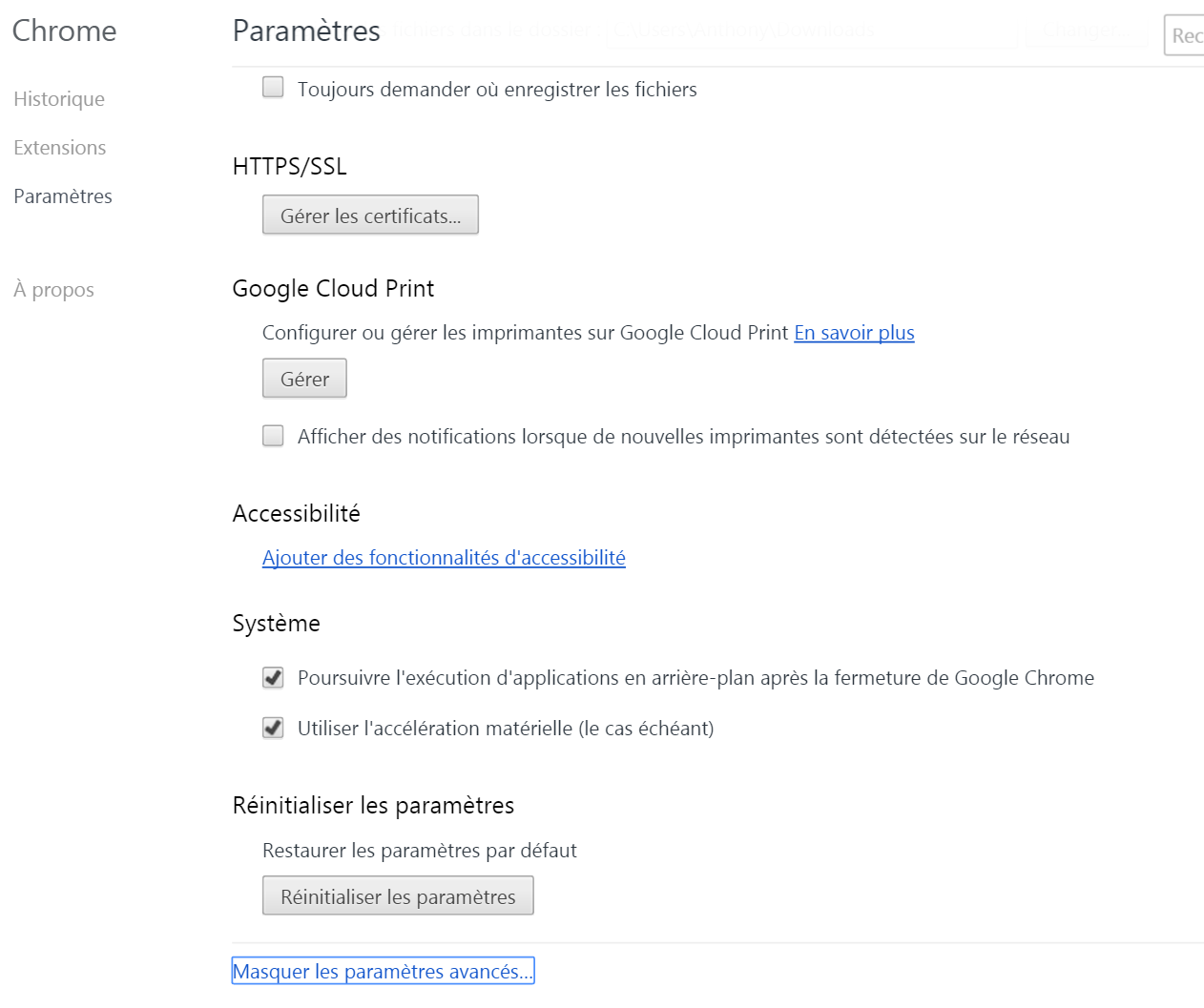Viewport: 1204px width, 1008px height.
Task: Enable 'Toujours demander où enregistrer les fichiers'
Action: tap(274, 88)
